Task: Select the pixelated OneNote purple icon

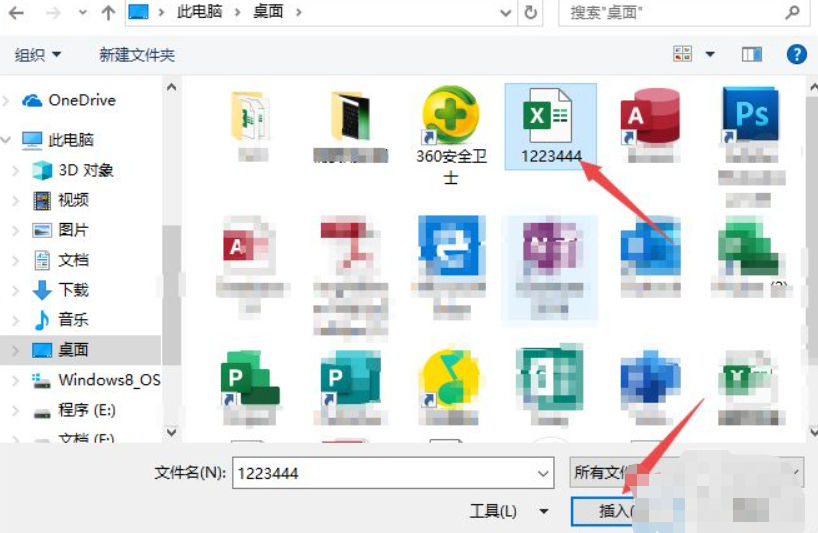Action: [549, 246]
